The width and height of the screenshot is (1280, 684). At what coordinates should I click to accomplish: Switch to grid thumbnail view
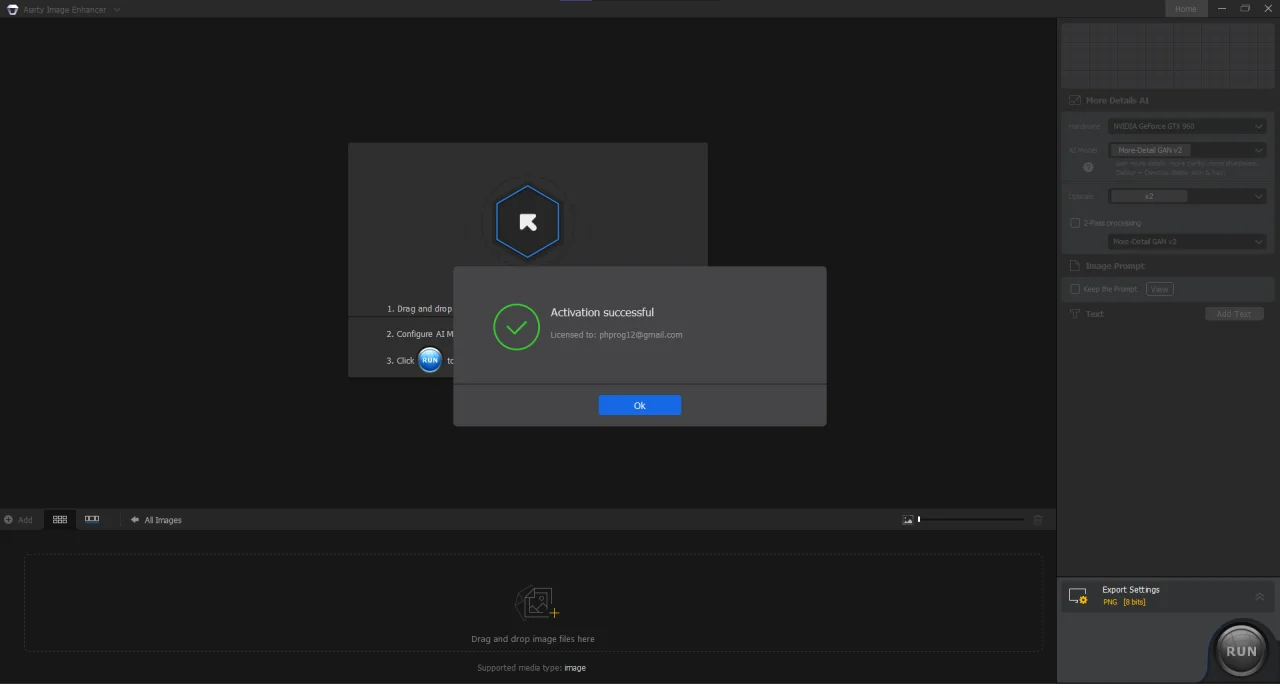60,520
